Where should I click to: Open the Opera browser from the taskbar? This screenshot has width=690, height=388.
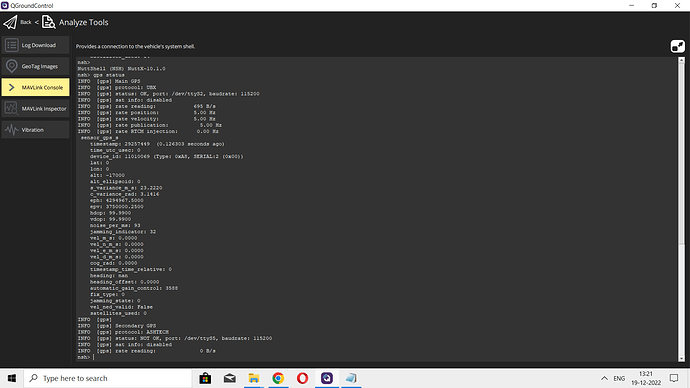(x=302, y=378)
